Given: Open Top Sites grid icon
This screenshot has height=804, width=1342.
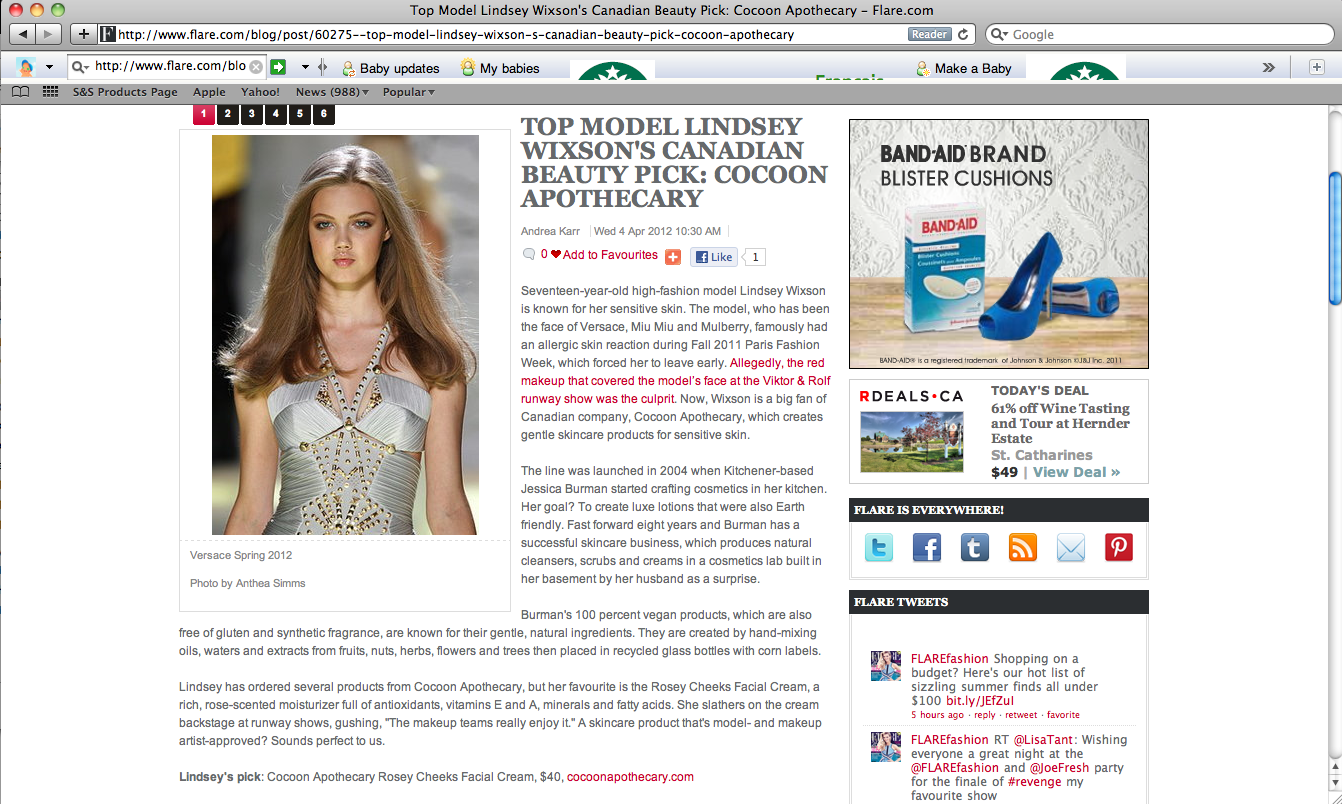Looking at the screenshot, I should click(x=50, y=92).
